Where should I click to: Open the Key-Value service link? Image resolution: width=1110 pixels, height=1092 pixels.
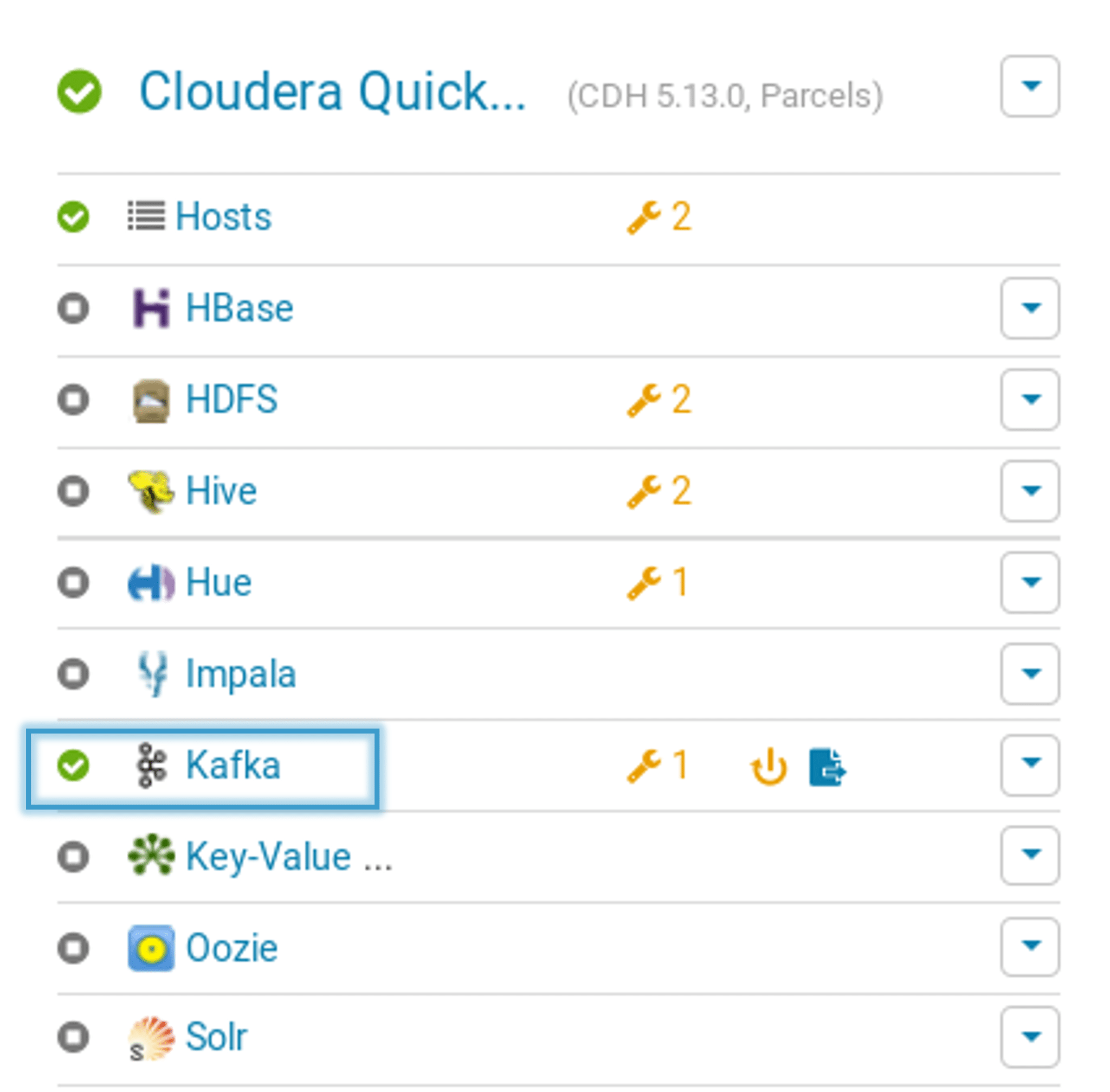(288, 856)
